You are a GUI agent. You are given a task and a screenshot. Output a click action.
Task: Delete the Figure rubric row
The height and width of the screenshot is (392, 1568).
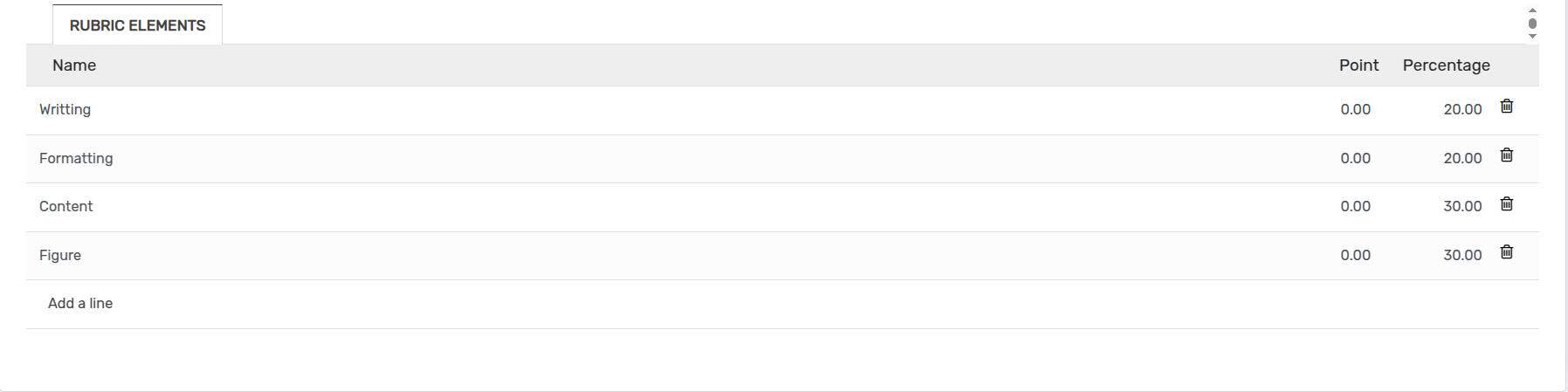1506,252
